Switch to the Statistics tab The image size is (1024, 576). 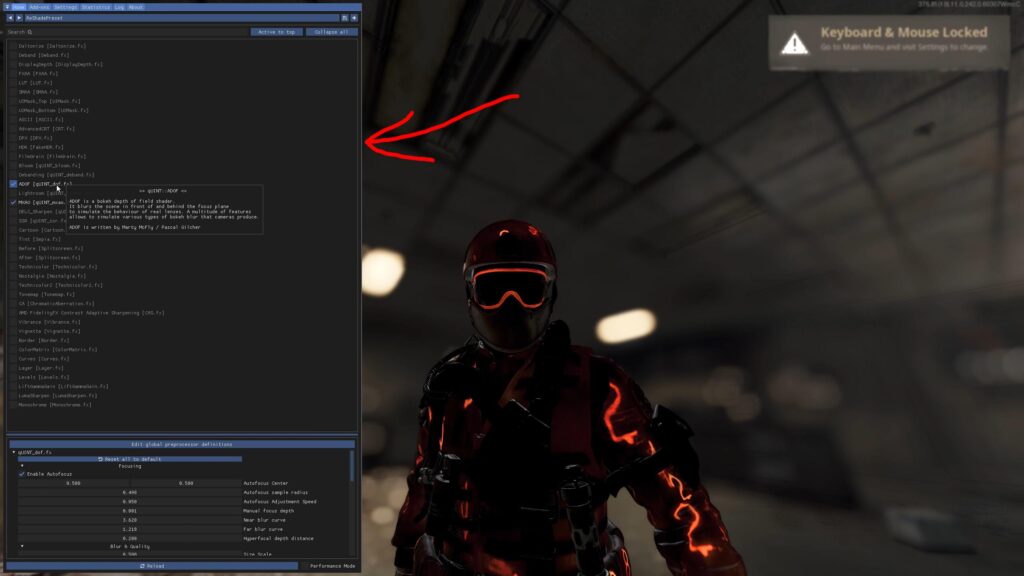pyautogui.click(x=95, y=7)
